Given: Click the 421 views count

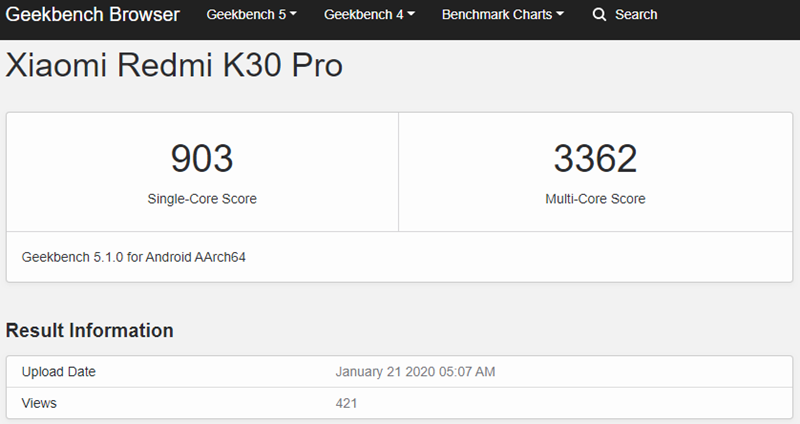Looking at the screenshot, I should pos(346,403).
